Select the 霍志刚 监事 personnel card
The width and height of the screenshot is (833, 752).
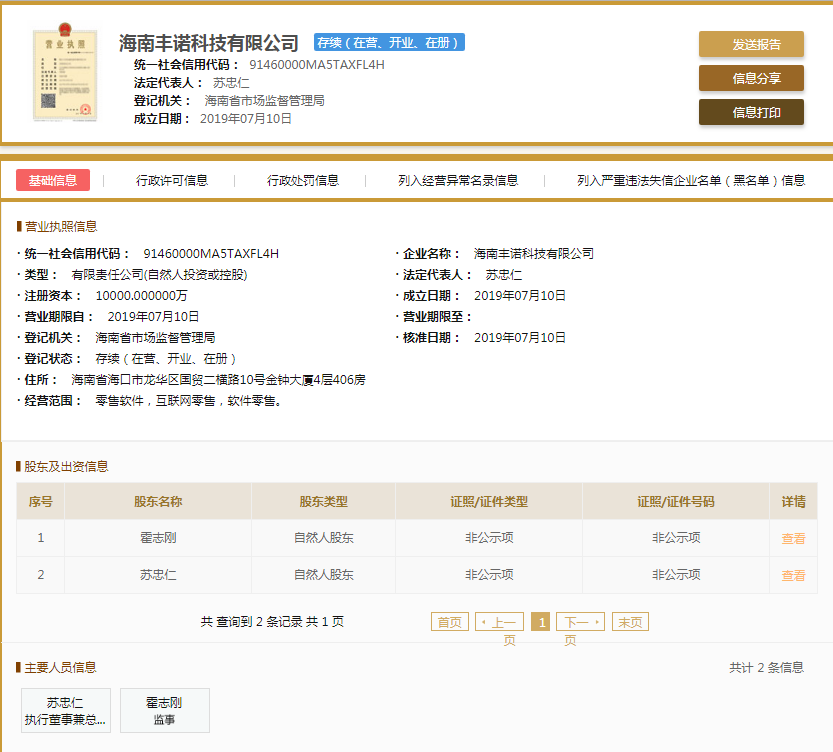164,710
